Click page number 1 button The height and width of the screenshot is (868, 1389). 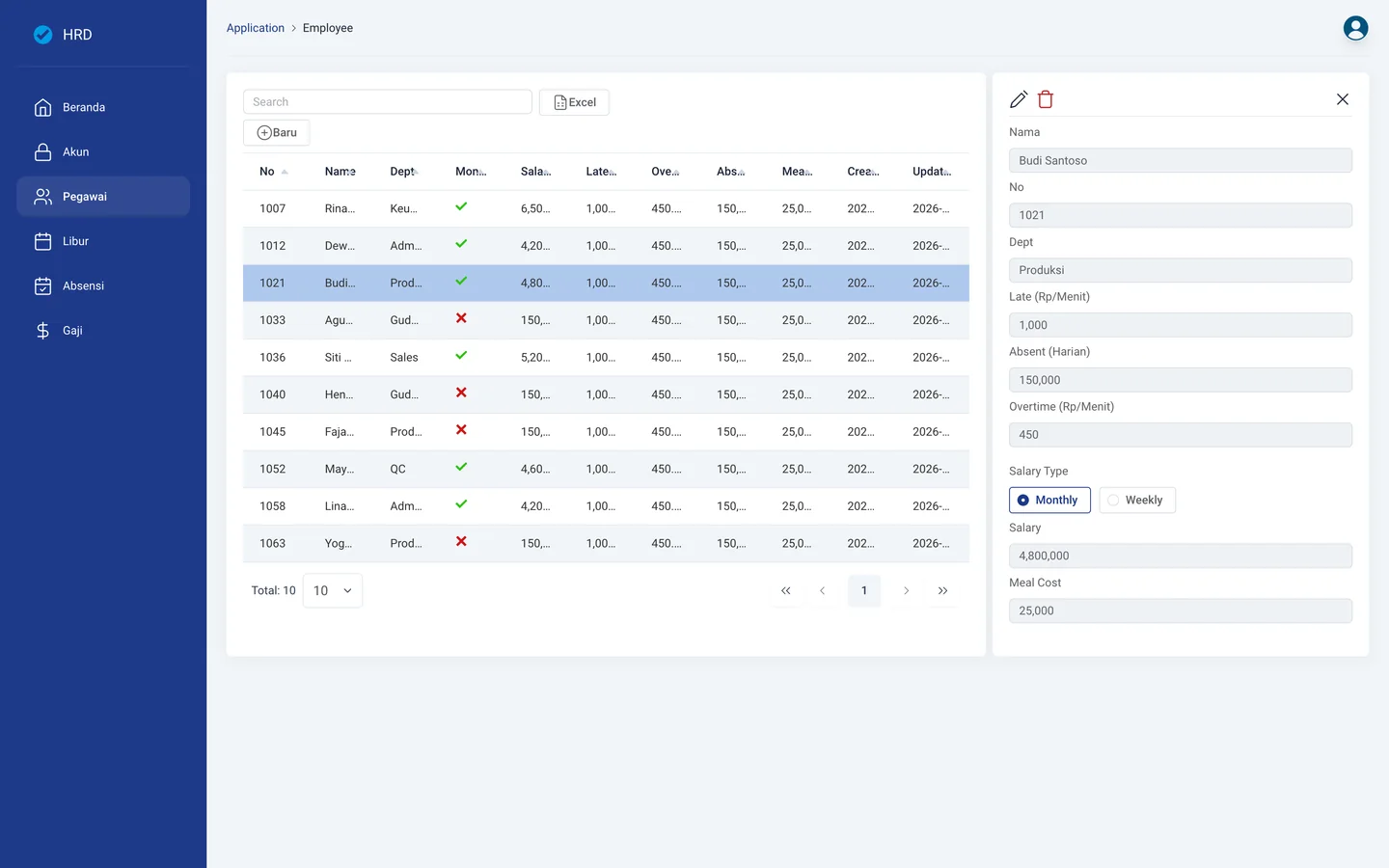click(864, 591)
